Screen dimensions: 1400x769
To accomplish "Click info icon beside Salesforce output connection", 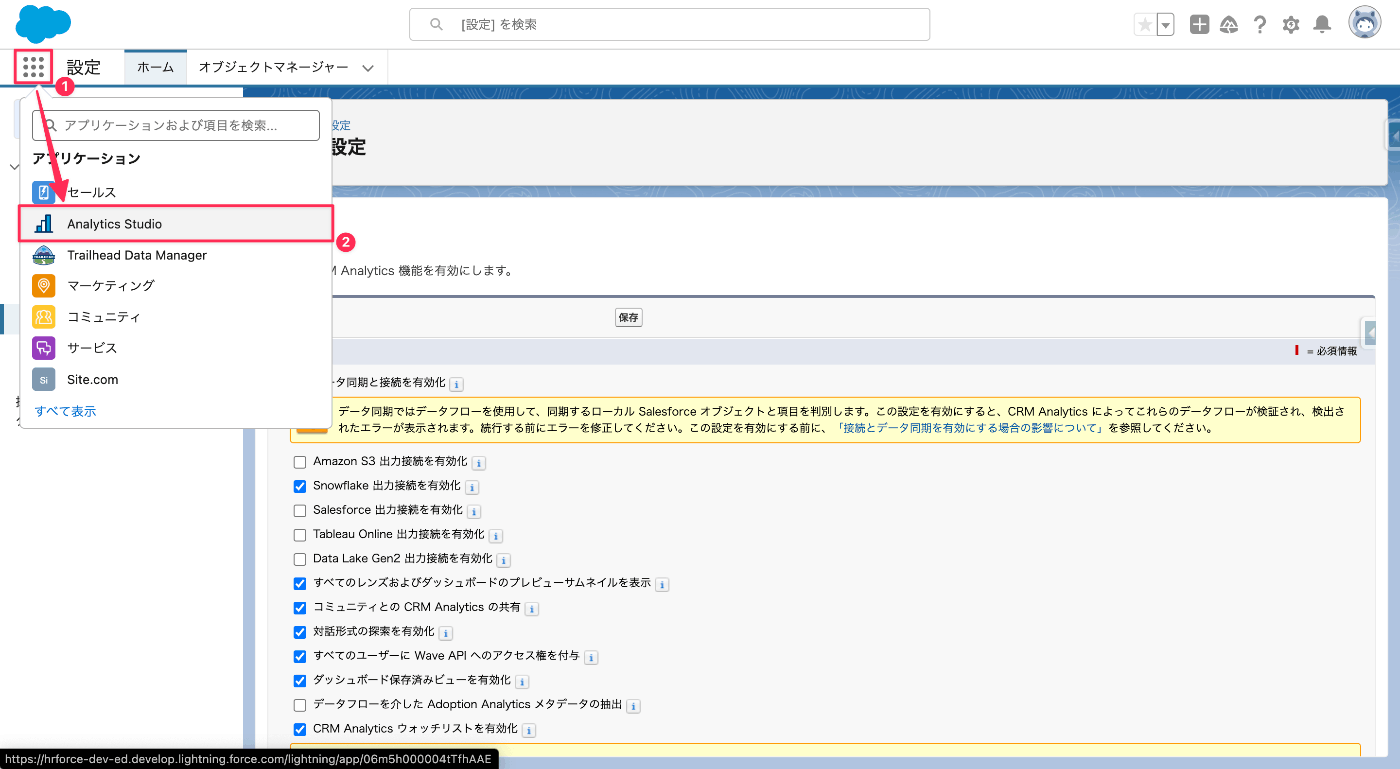I will point(475,512).
